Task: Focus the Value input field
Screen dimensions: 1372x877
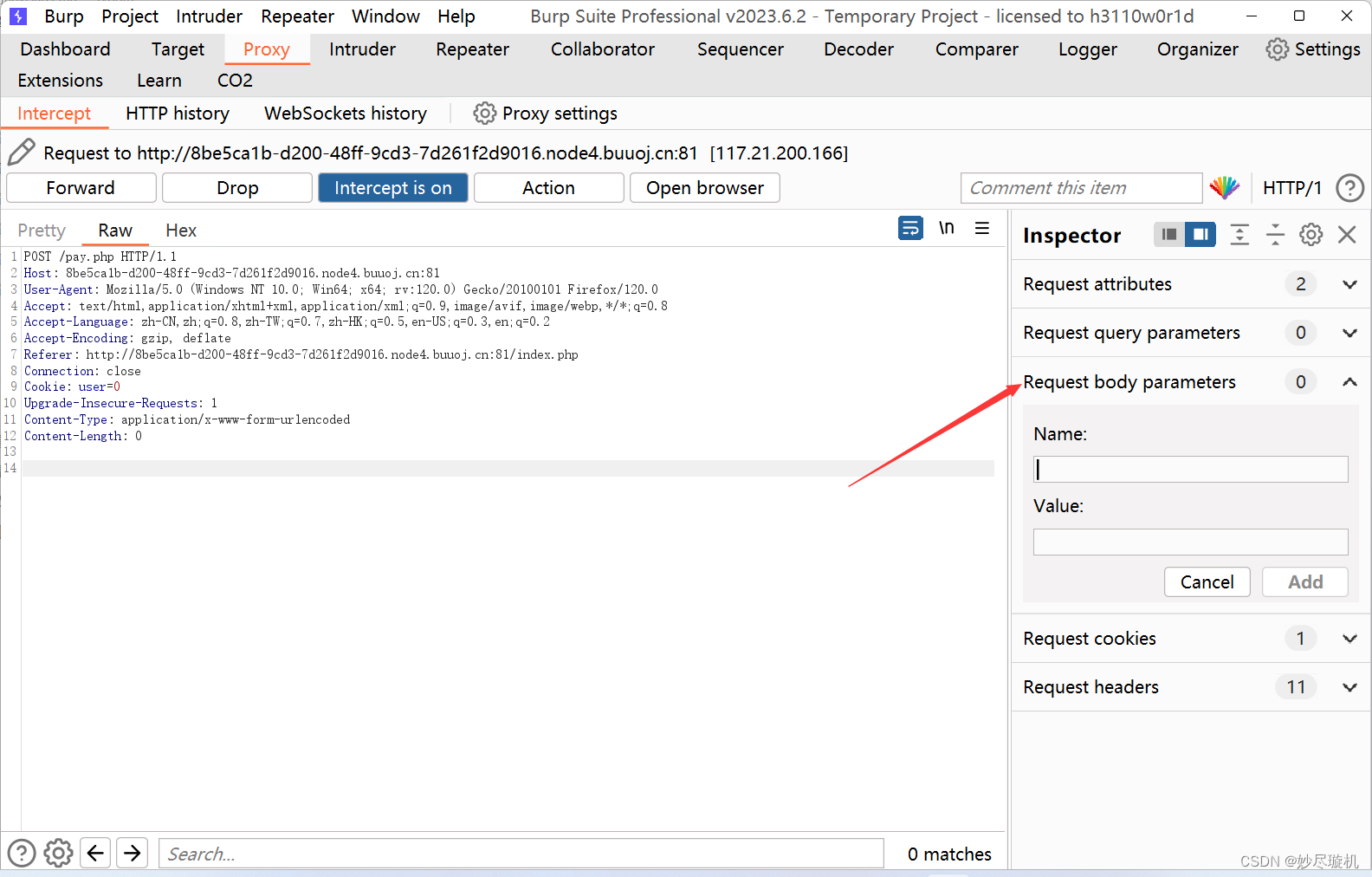Action: pos(1191,542)
